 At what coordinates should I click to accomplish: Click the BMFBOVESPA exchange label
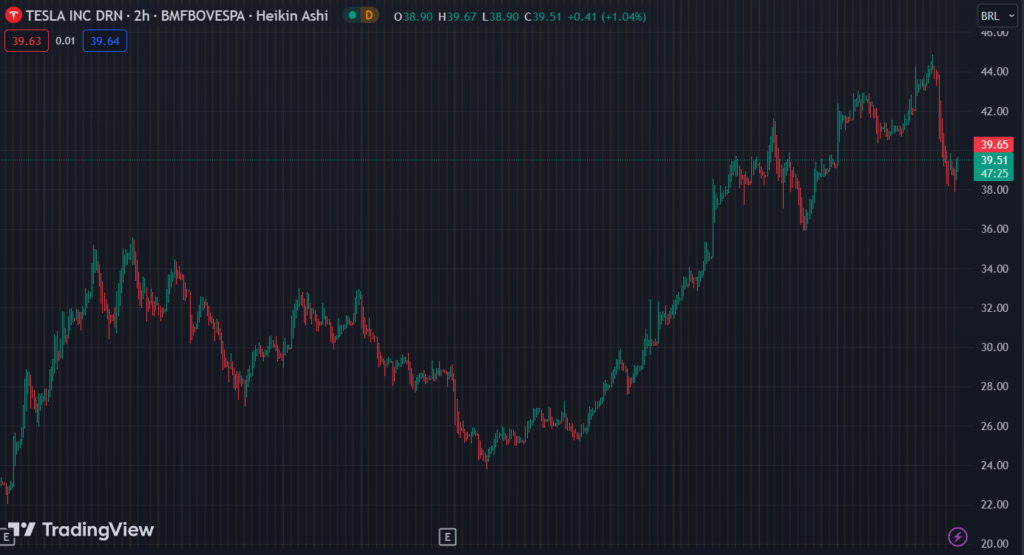pyautogui.click(x=203, y=16)
